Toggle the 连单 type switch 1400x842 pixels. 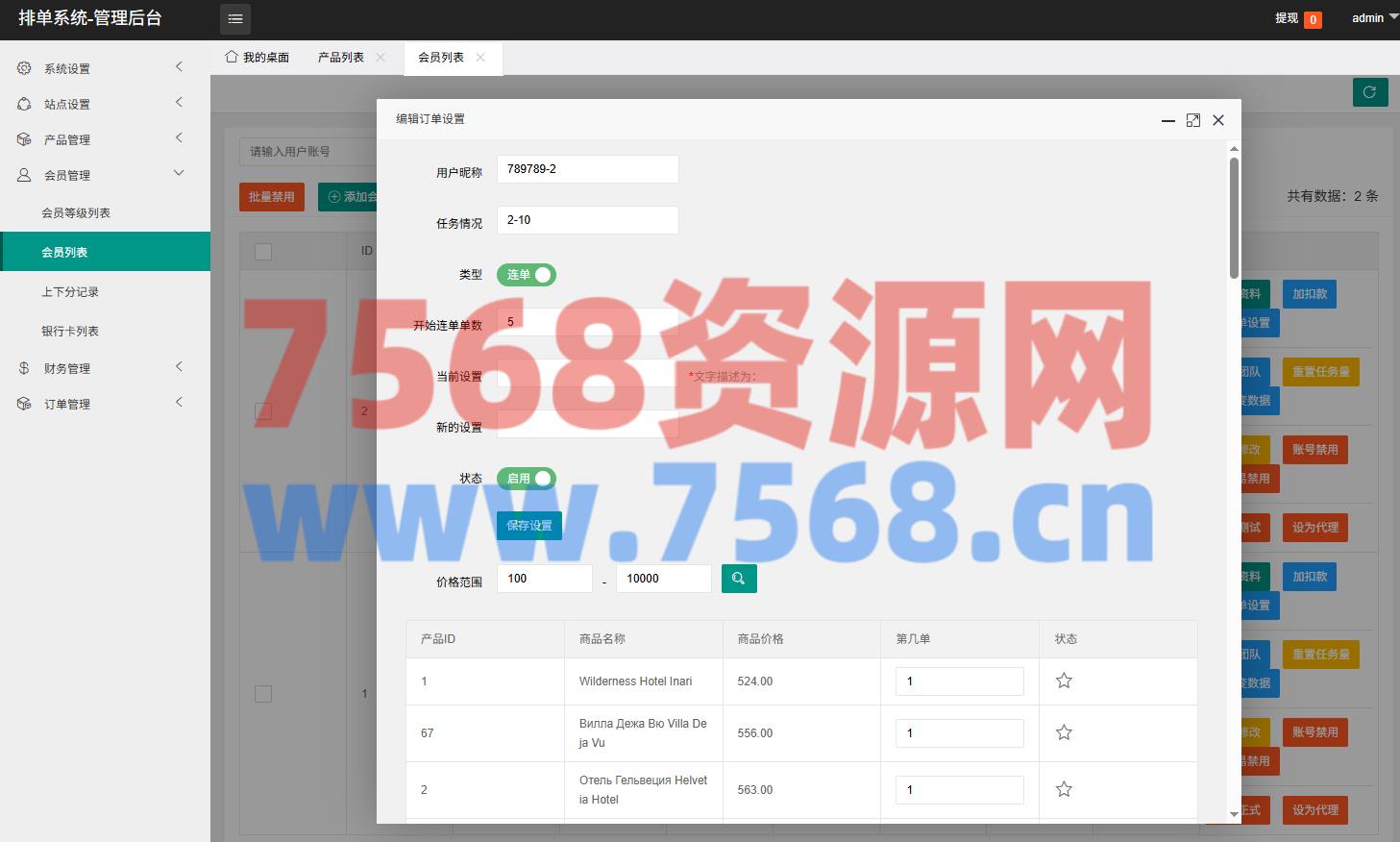(x=527, y=275)
